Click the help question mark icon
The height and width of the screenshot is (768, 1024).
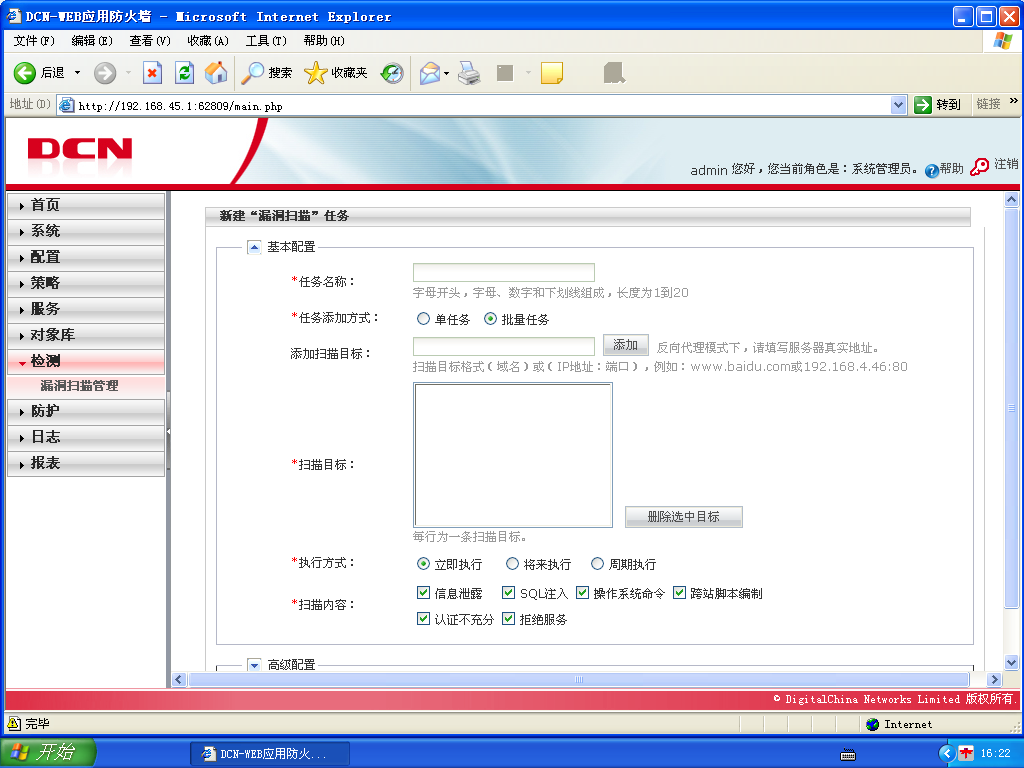[931, 170]
